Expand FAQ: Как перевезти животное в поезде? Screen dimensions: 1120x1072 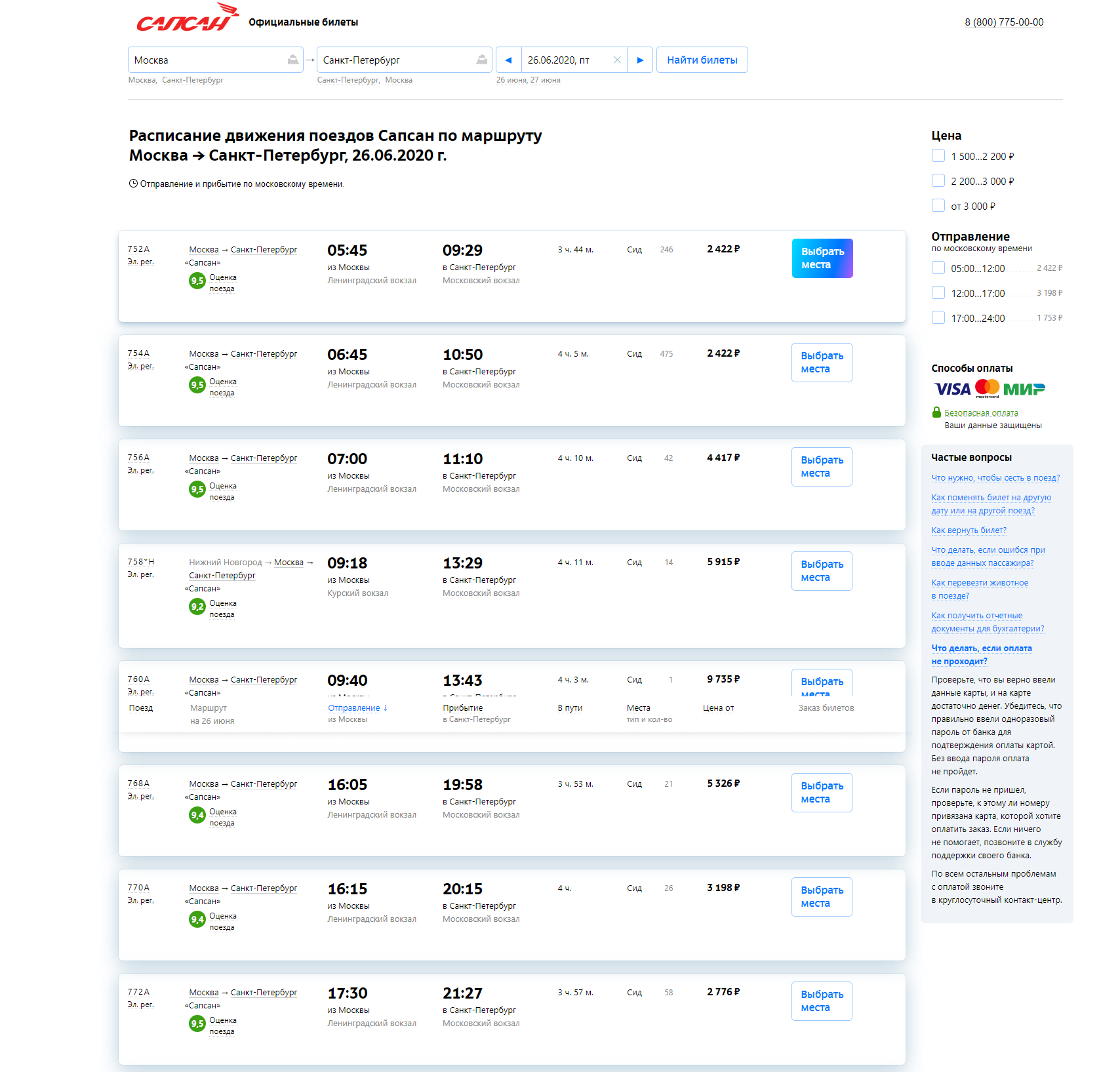point(980,589)
